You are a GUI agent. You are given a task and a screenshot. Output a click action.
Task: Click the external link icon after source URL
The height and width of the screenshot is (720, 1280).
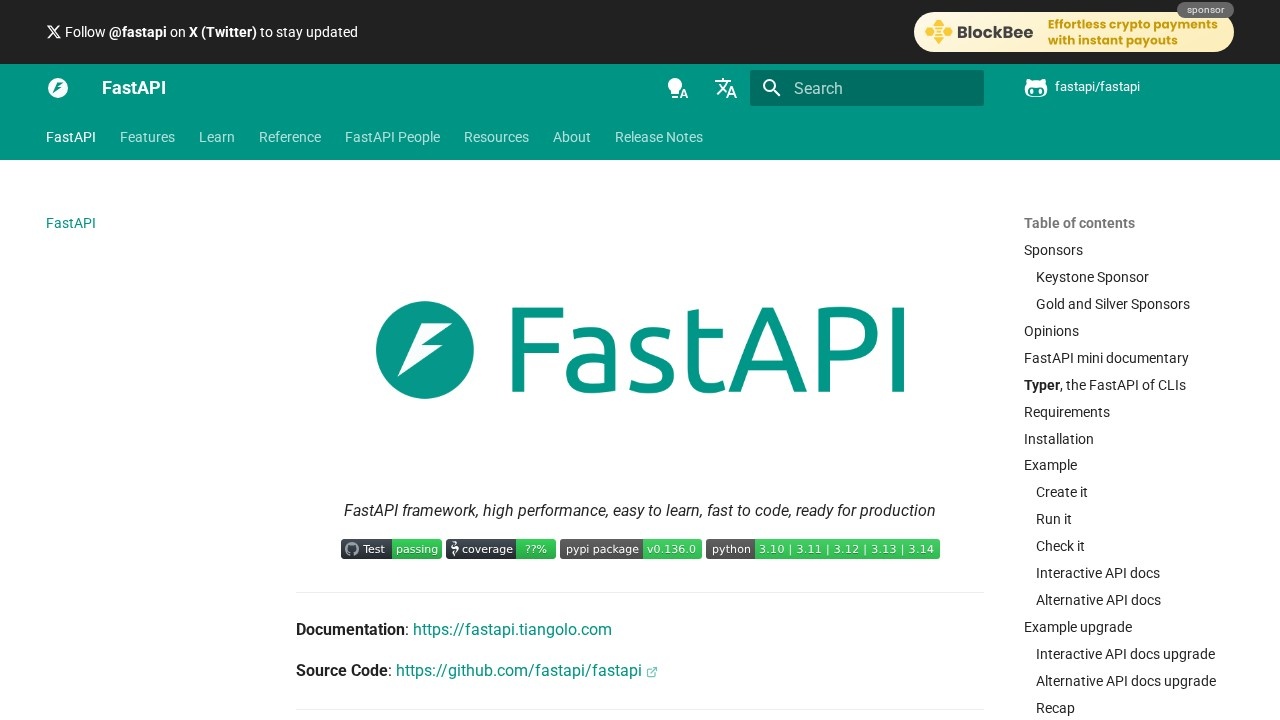tap(652, 672)
